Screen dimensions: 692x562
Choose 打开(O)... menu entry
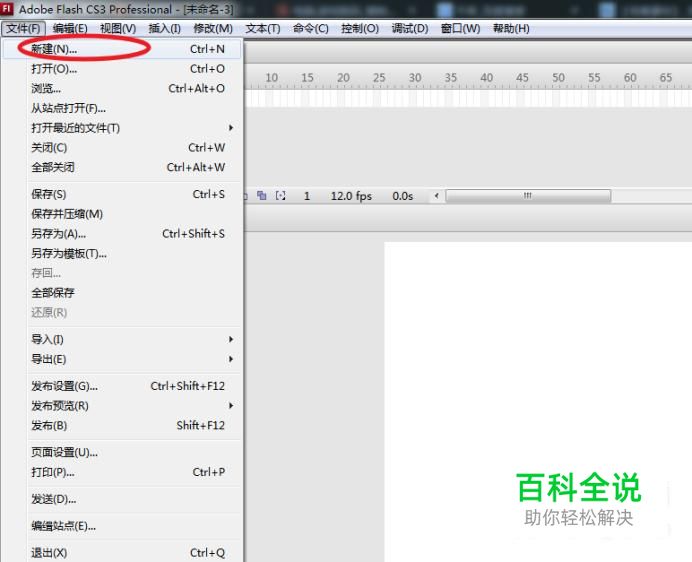coord(122,69)
